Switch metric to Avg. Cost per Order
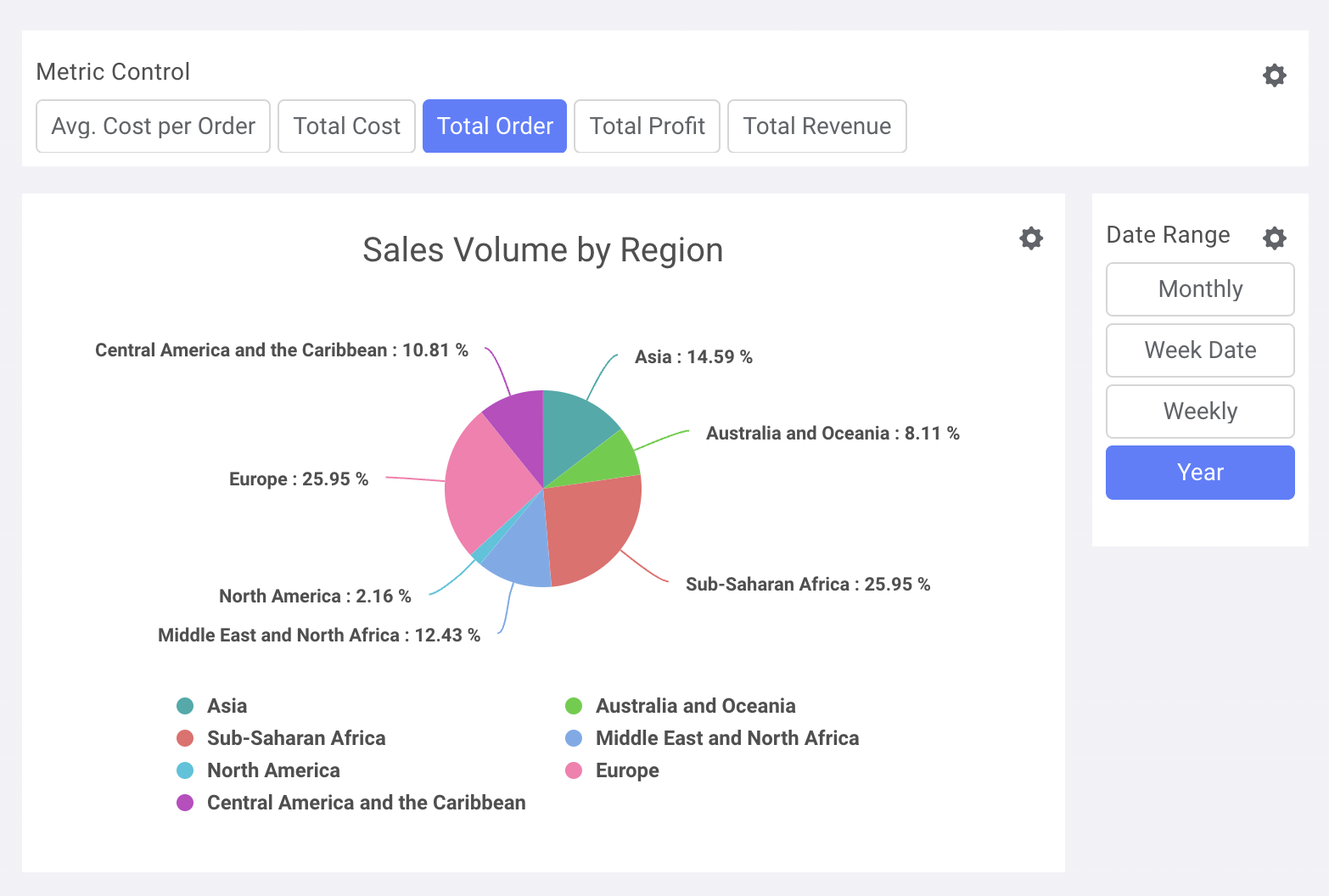This screenshot has height=896, width=1329. [x=153, y=126]
